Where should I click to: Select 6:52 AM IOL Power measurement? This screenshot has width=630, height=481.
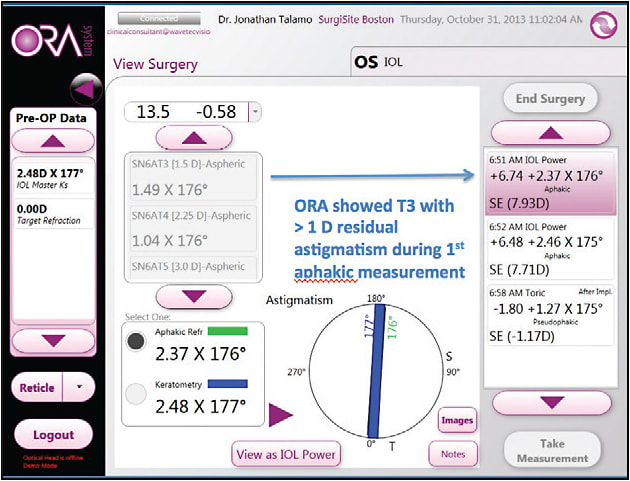tap(550, 249)
